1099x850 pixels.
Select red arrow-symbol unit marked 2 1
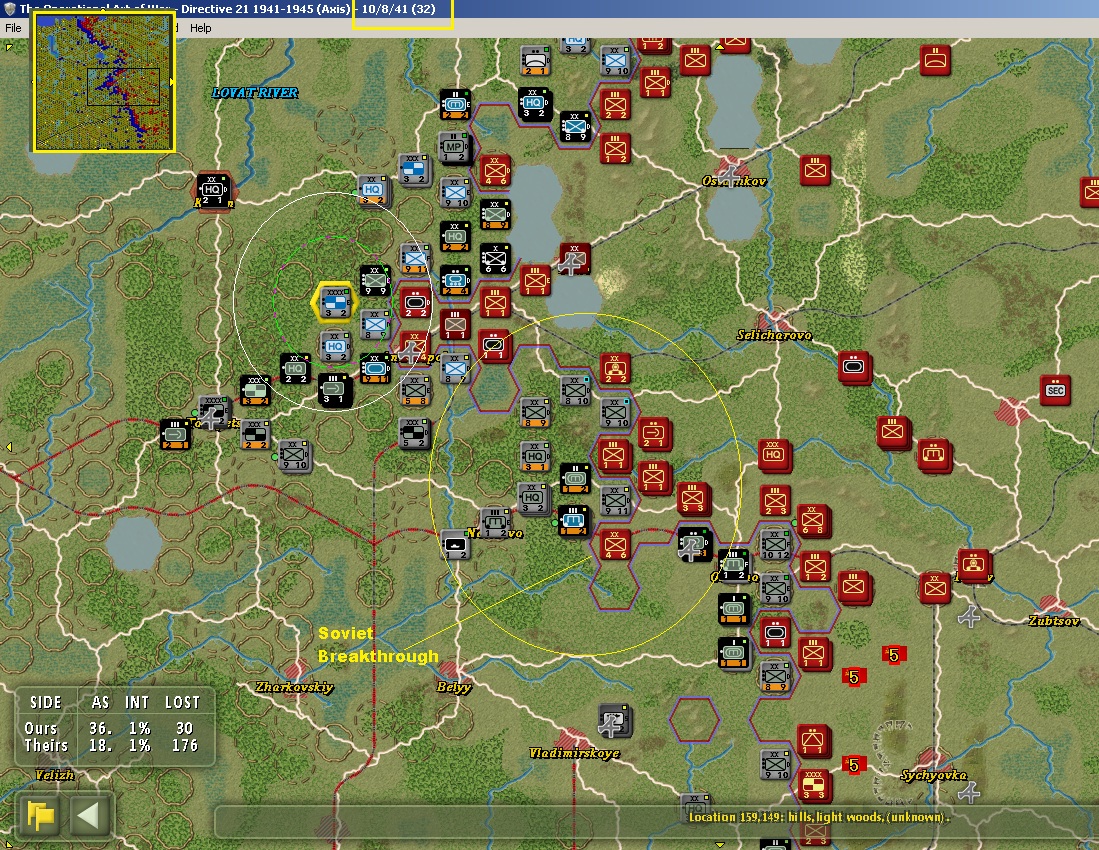653,434
